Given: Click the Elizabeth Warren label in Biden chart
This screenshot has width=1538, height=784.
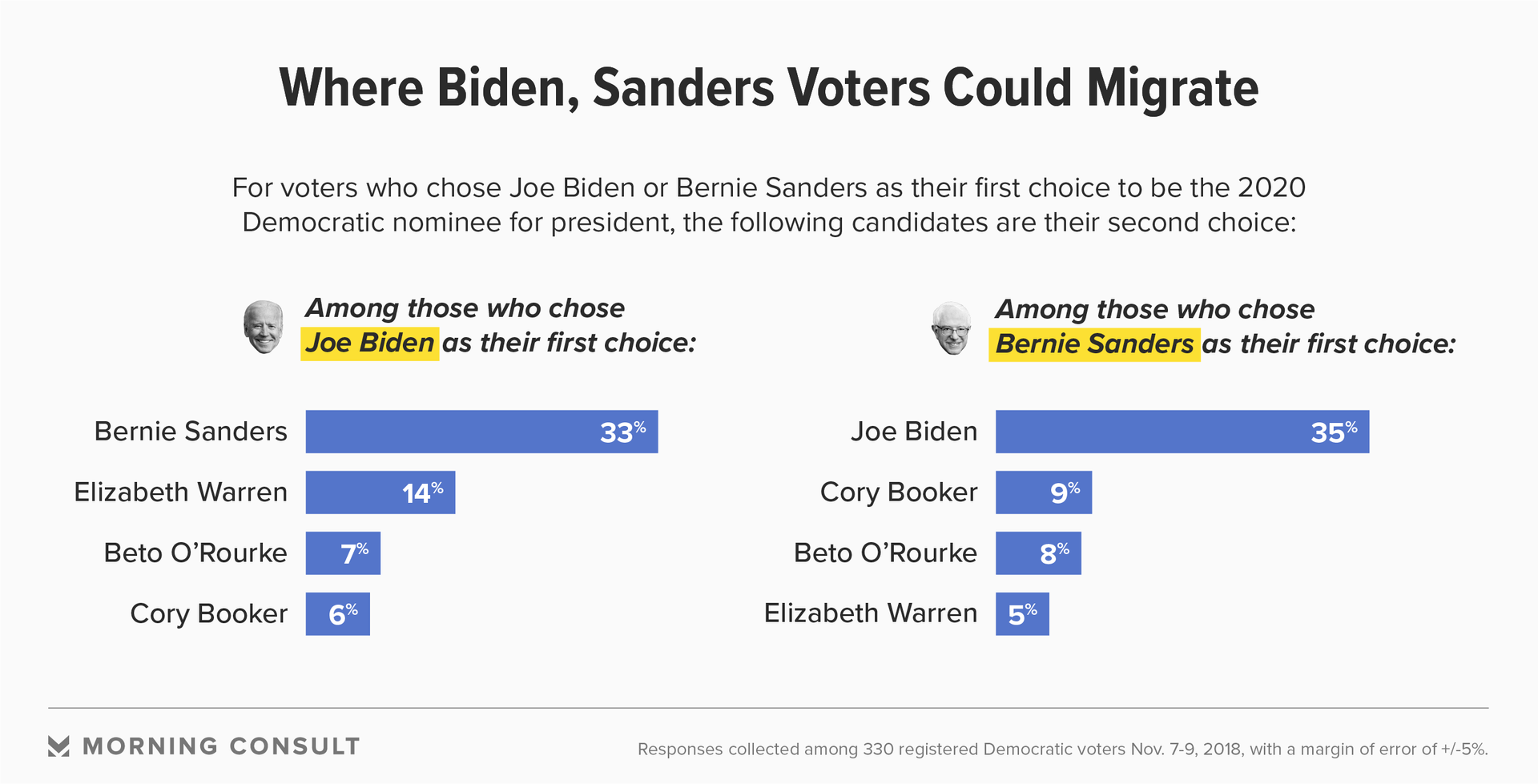Looking at the screenshot, I should [x=180, y=492].
